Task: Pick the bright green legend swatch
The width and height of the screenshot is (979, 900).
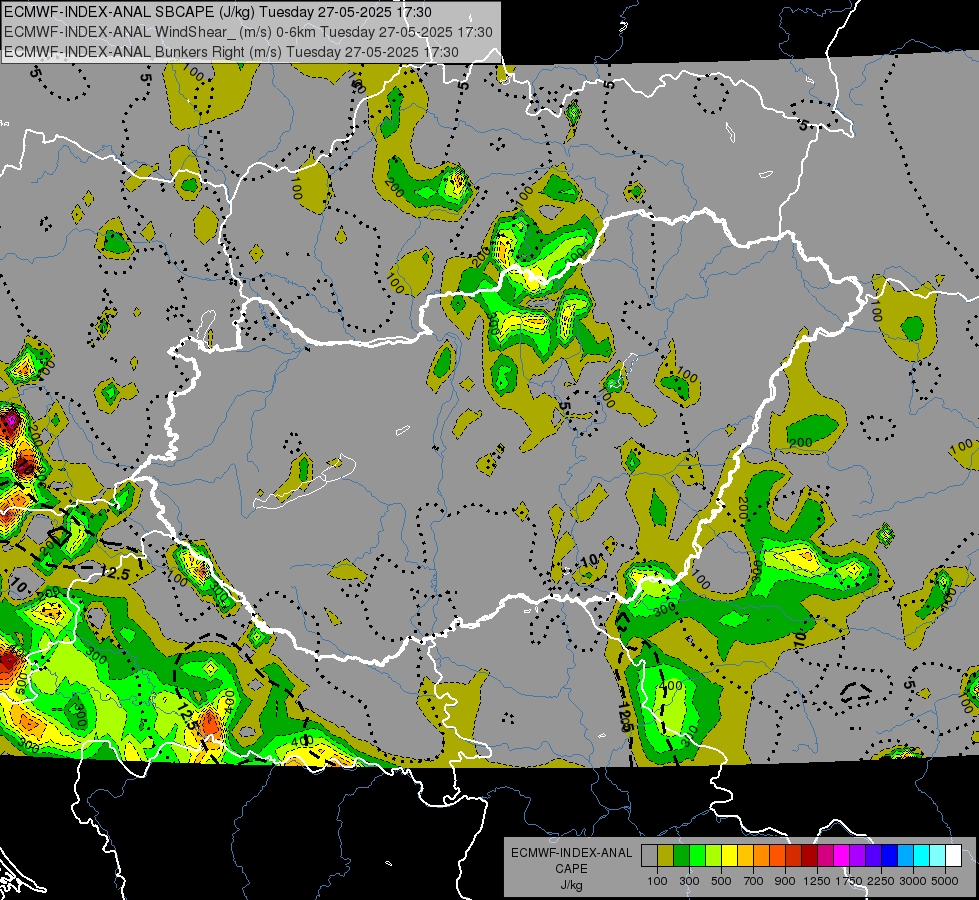Action: [x=697, y=856]
